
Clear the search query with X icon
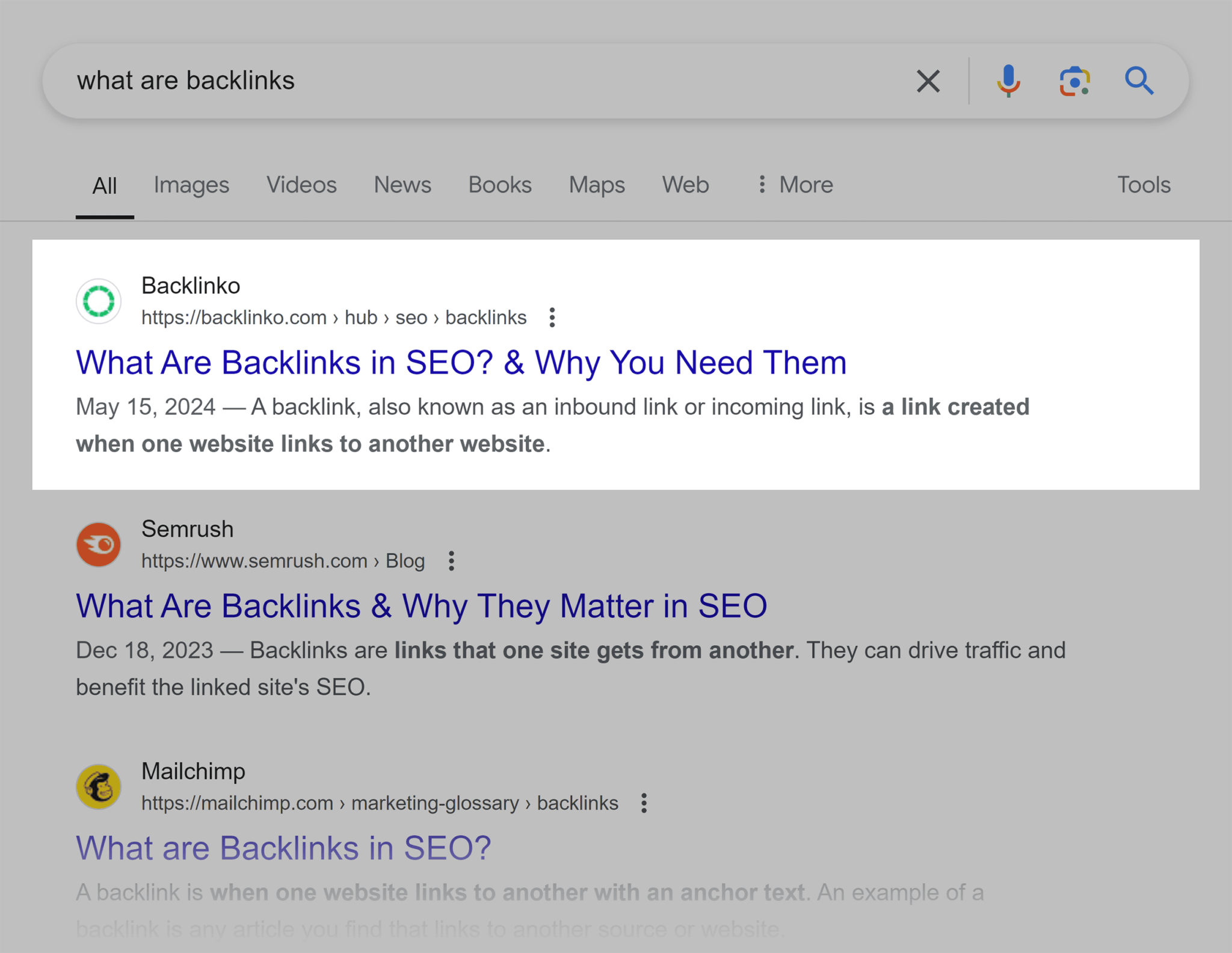pos(928,81)
